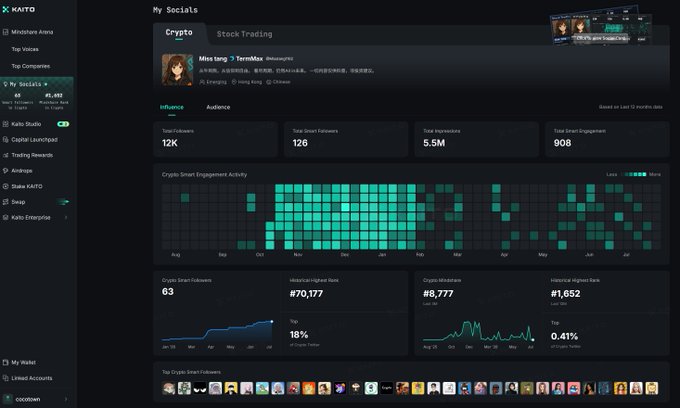Click the Stake KAITO icon
Screen dimensions: 680x408
tap(6, 186)
